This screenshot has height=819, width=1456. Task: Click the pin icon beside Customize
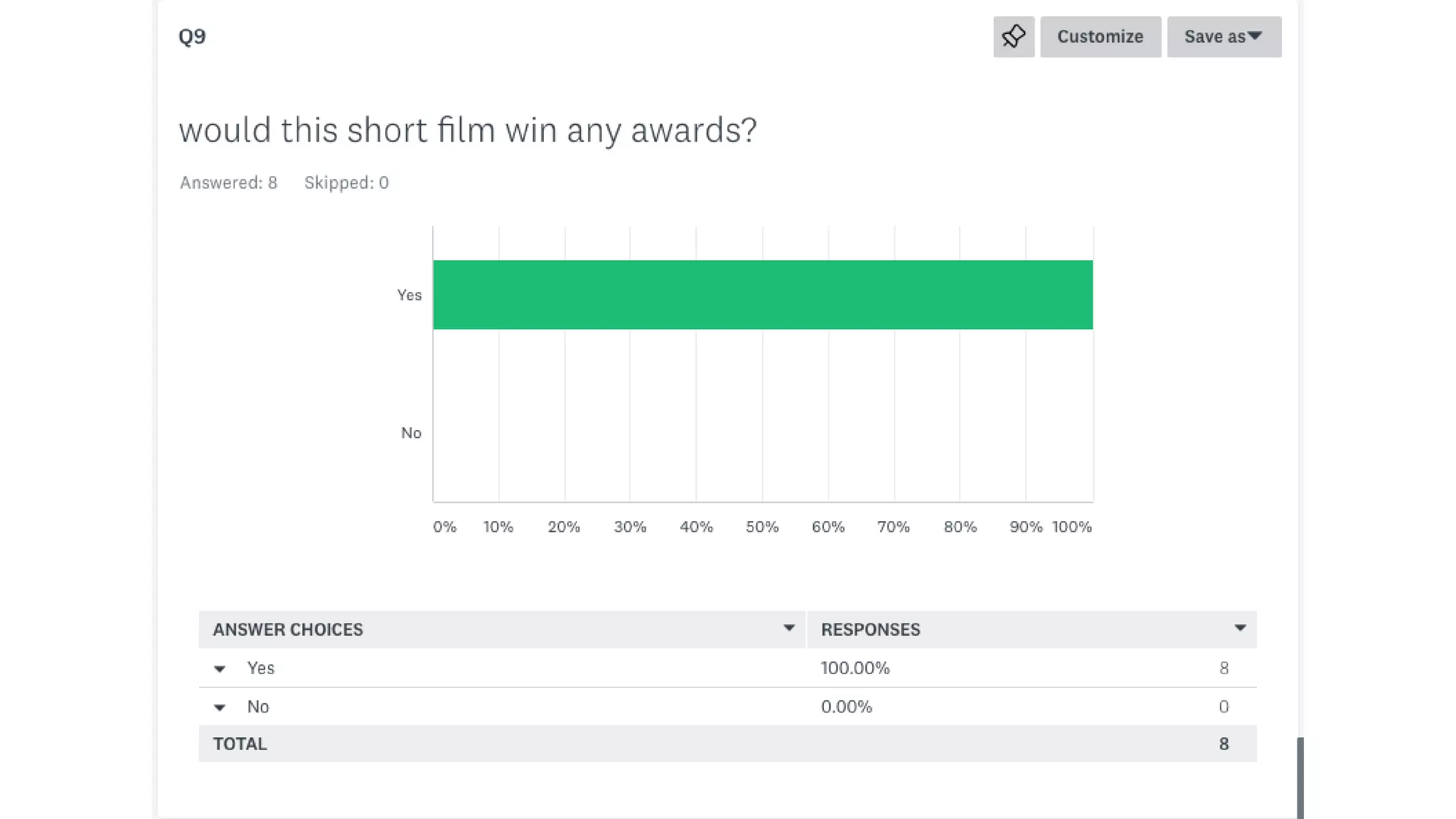click(1013, 36)
